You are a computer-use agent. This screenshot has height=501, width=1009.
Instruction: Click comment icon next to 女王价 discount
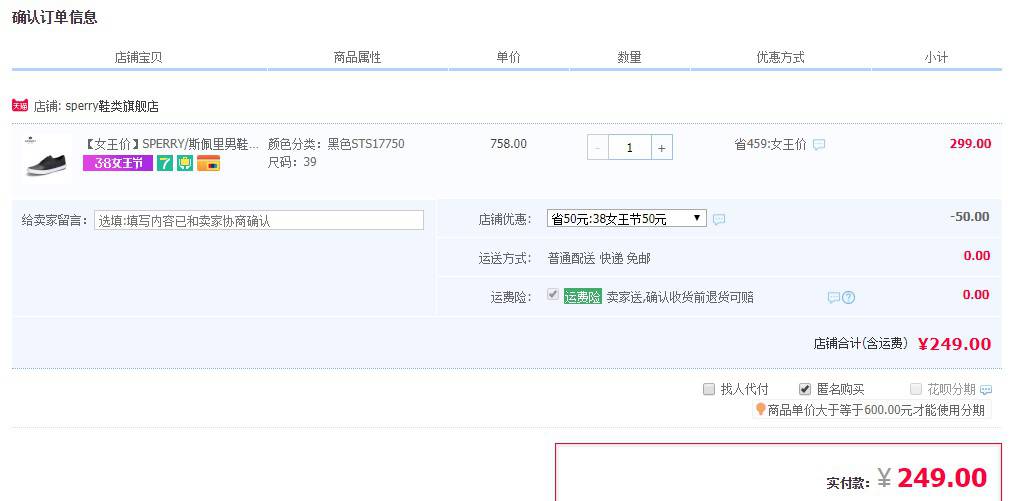tap(819, 145)
